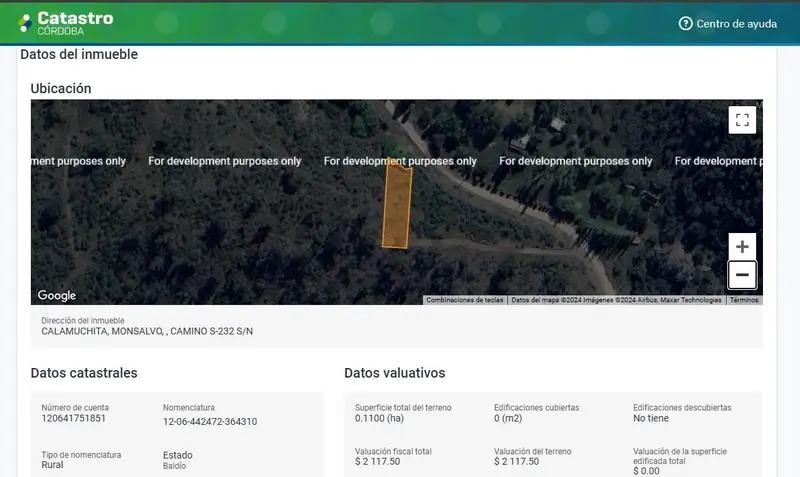Viewport: 800px width, 477px height.
Task: Click the account number 120641751851
Action: click(73, 418)
